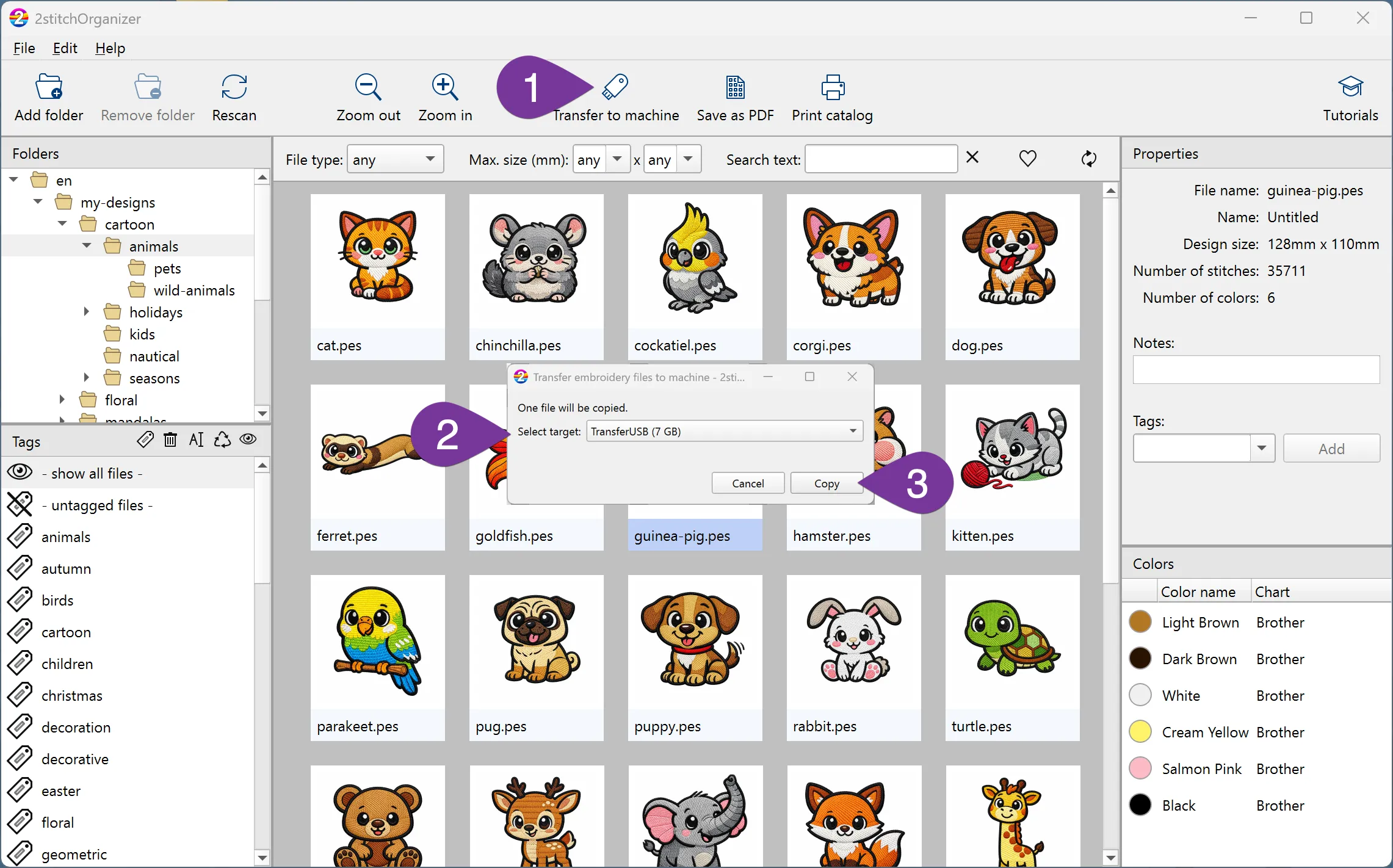The image size is (1393, 868).
Task: Select the turtle.pes design
Action: tap(1012, 657)
